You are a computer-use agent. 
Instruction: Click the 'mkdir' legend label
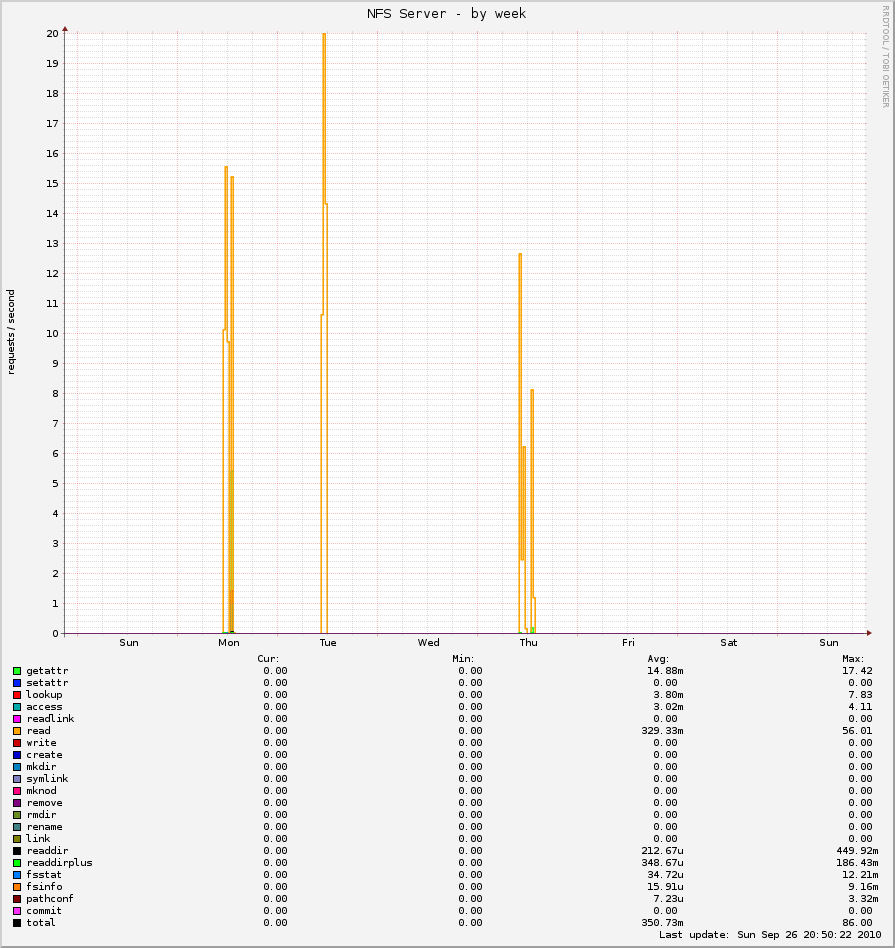pos(41,767)
